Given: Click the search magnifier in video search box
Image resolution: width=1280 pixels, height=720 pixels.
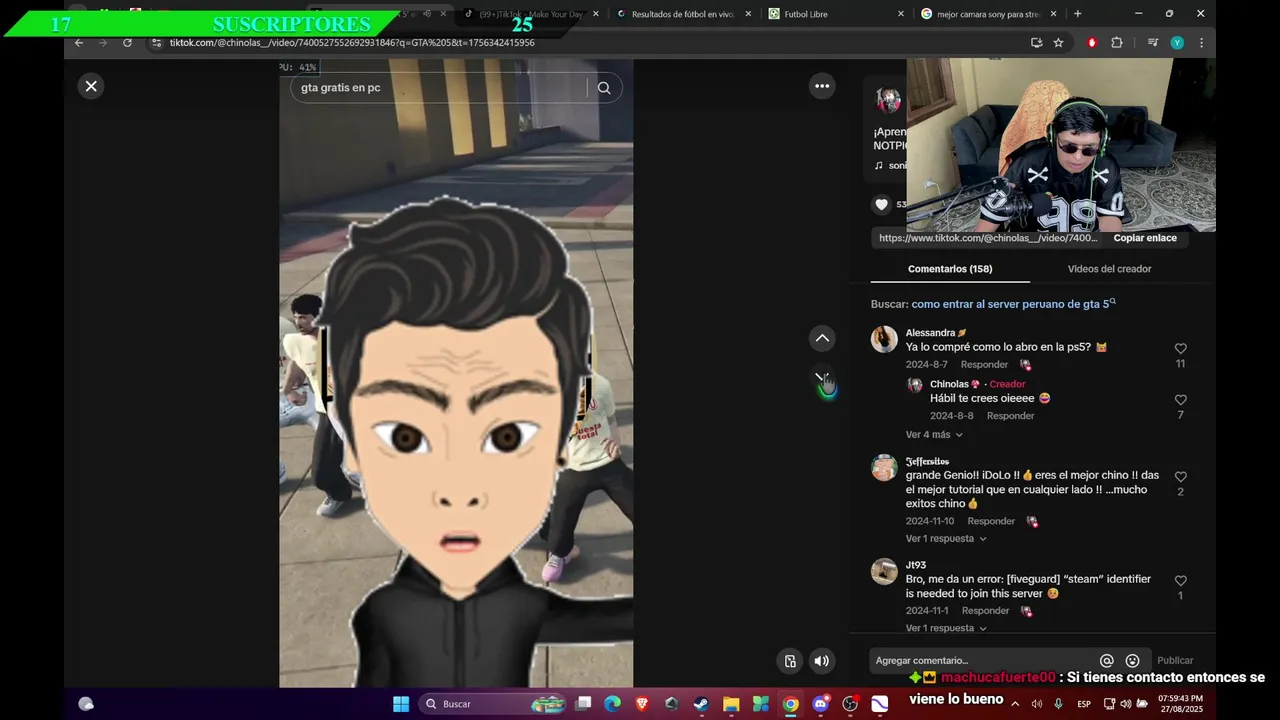Looking at the screenshot, I should pyautogui.click(x=604, y=88).
